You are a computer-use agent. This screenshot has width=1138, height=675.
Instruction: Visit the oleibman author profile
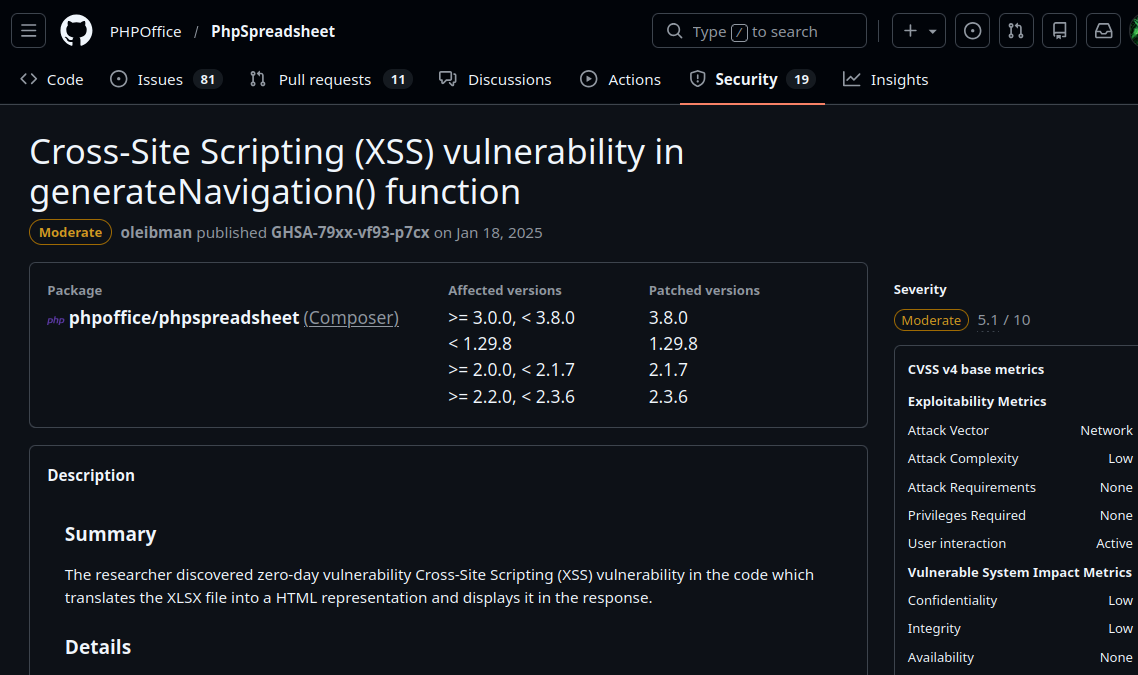(x=156, y=232)
